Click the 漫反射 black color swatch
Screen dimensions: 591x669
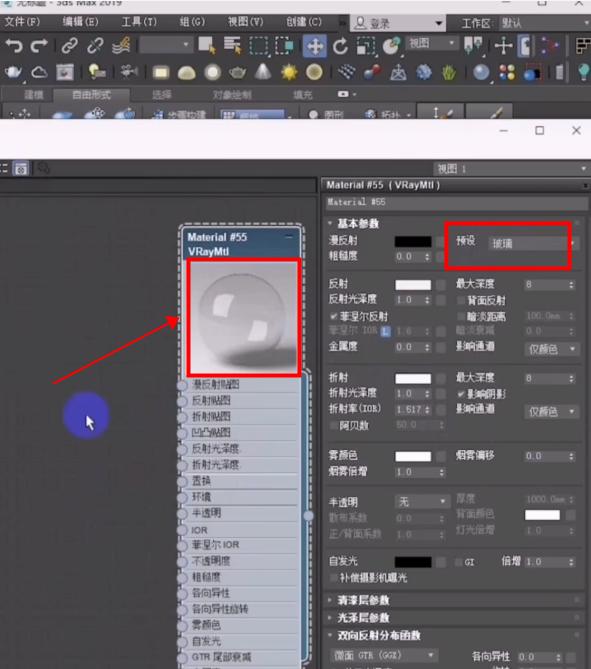pos(413,241)
